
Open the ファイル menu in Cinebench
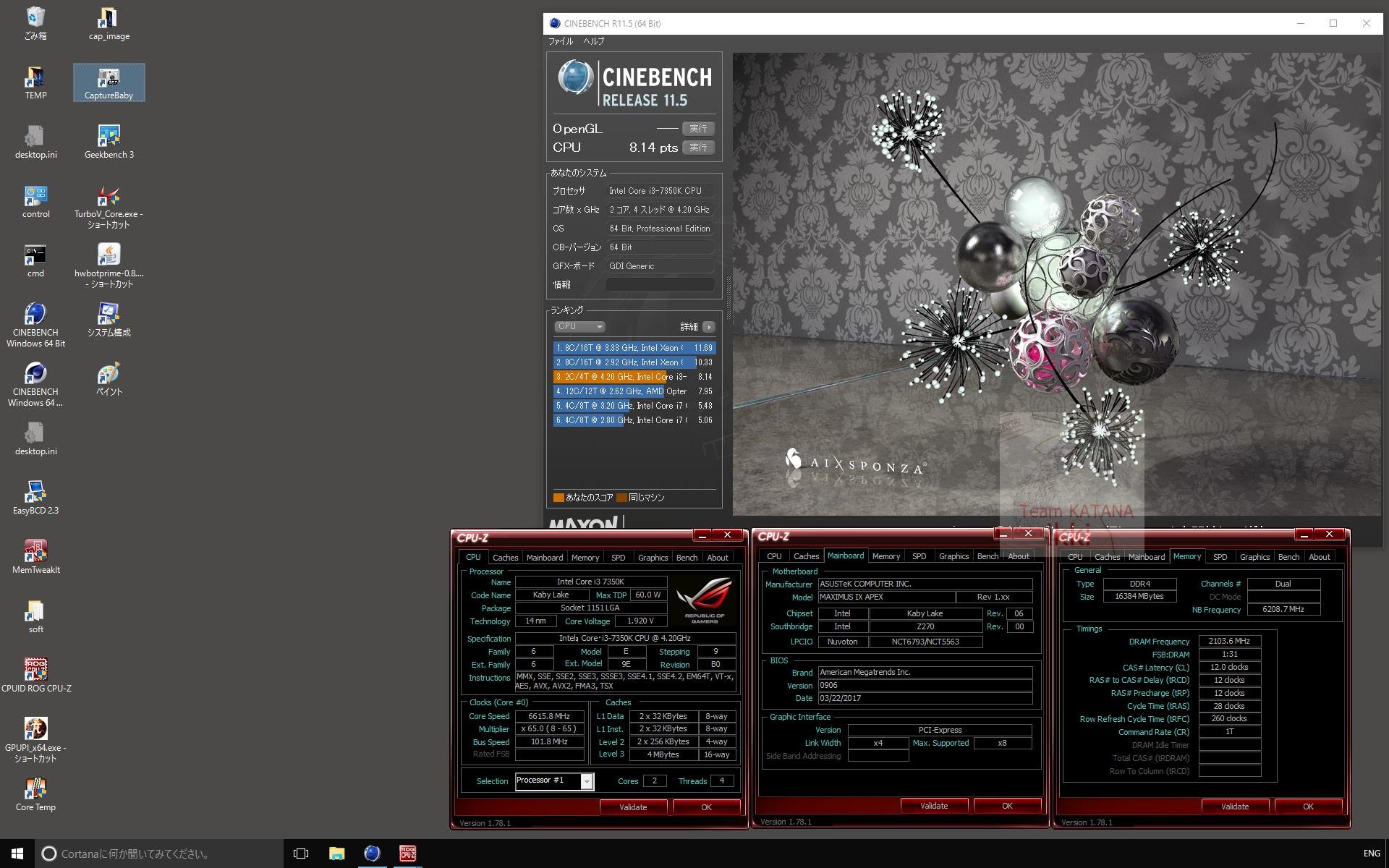tap(561, 41)
